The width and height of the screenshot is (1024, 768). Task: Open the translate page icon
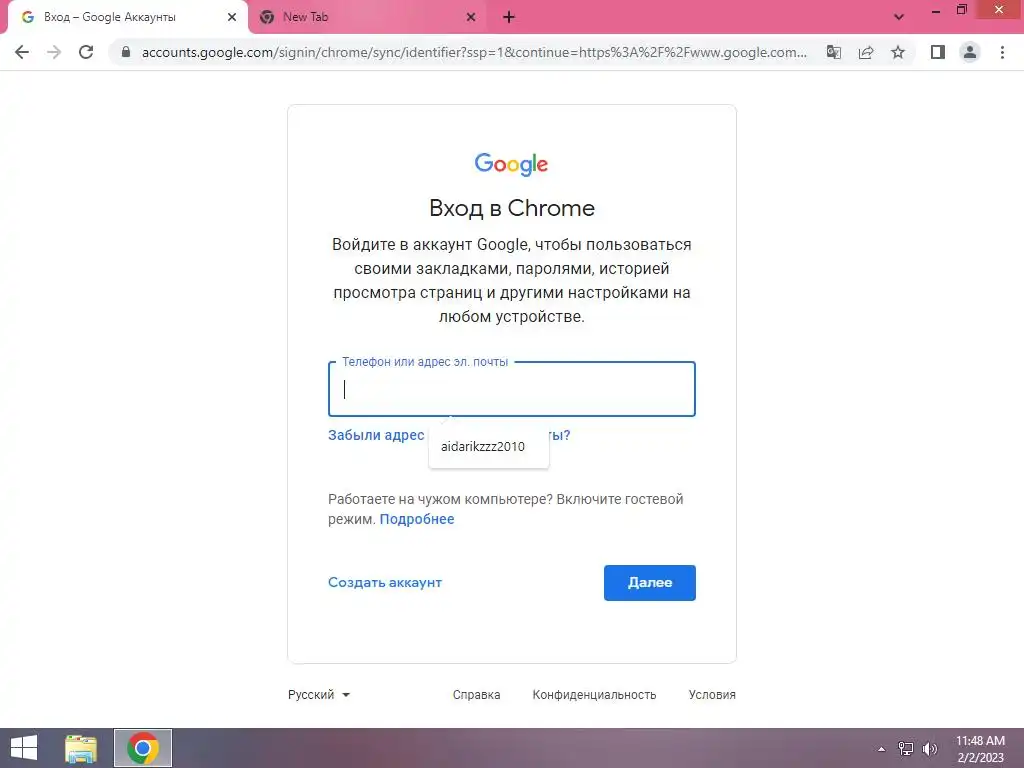click(834, 52)
